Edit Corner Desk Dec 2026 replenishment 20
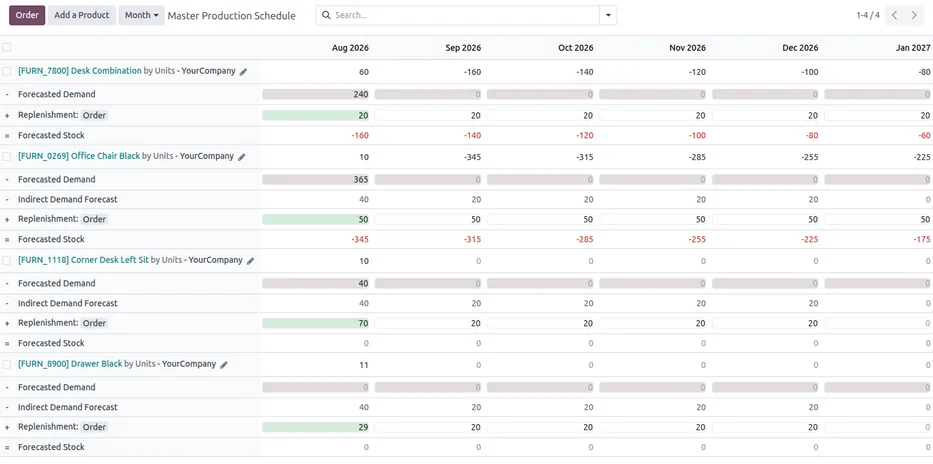The height and width of the screenshot is (464, 933). click(765, 323)
